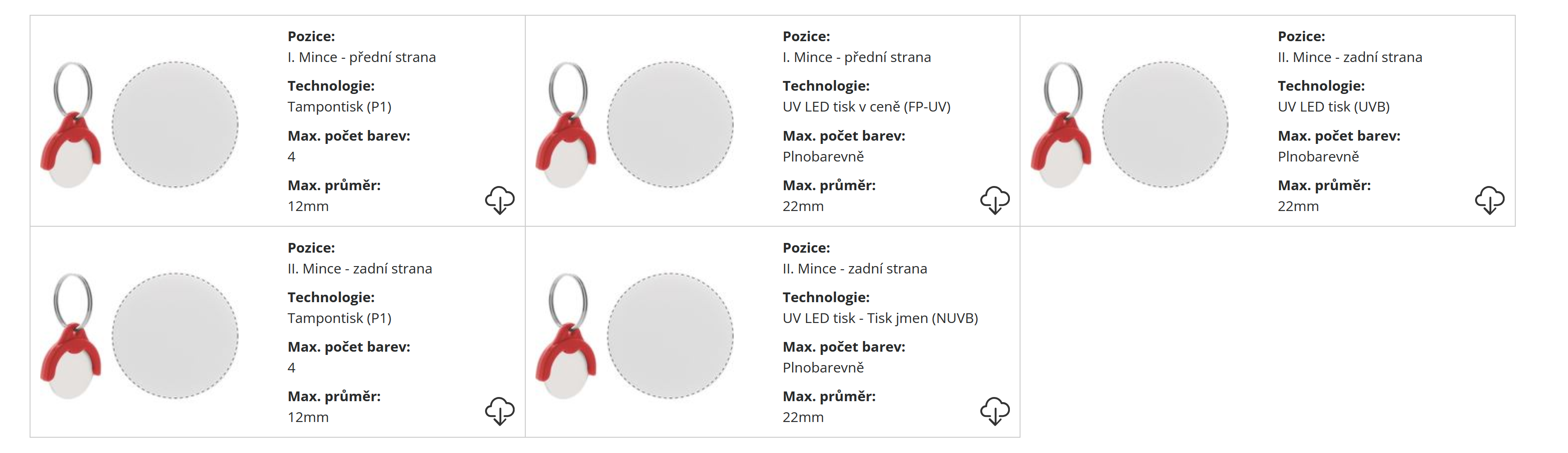Download template for front-side Tampontisk (P1) position
This screenshot has height=453, width=1568.
[499, 200]
